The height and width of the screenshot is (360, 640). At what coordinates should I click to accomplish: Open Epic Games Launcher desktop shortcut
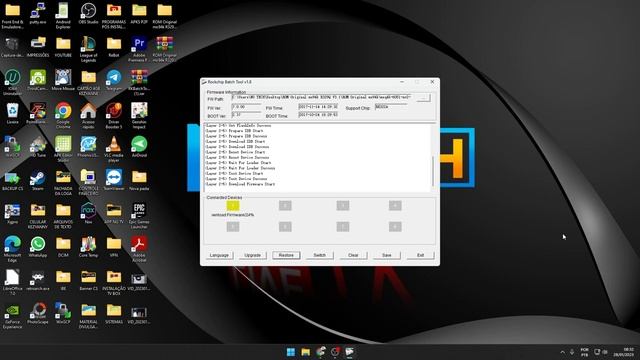[139, 216]
